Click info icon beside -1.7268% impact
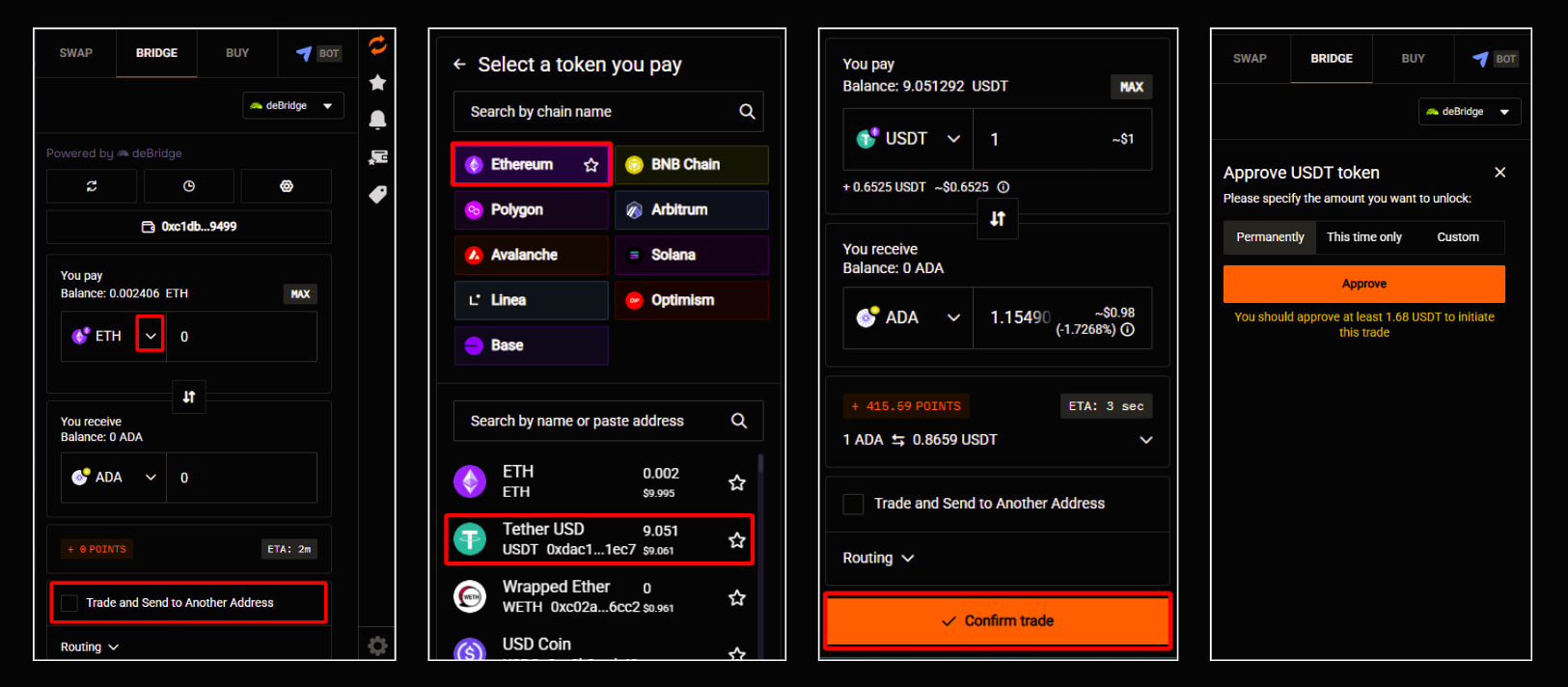This screenshot has height=687, width=1568. (1128, 330)
